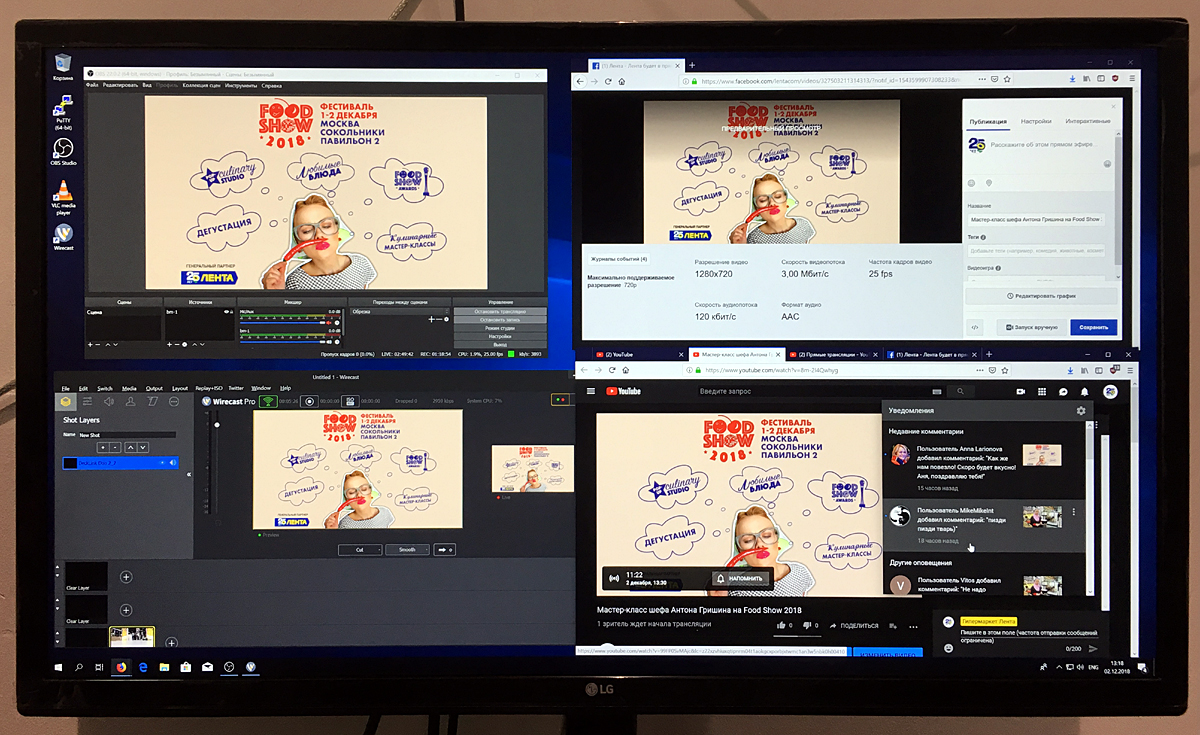
Task: Open OBS scene transition dropdown Обрезка
Action: (398, 311)
